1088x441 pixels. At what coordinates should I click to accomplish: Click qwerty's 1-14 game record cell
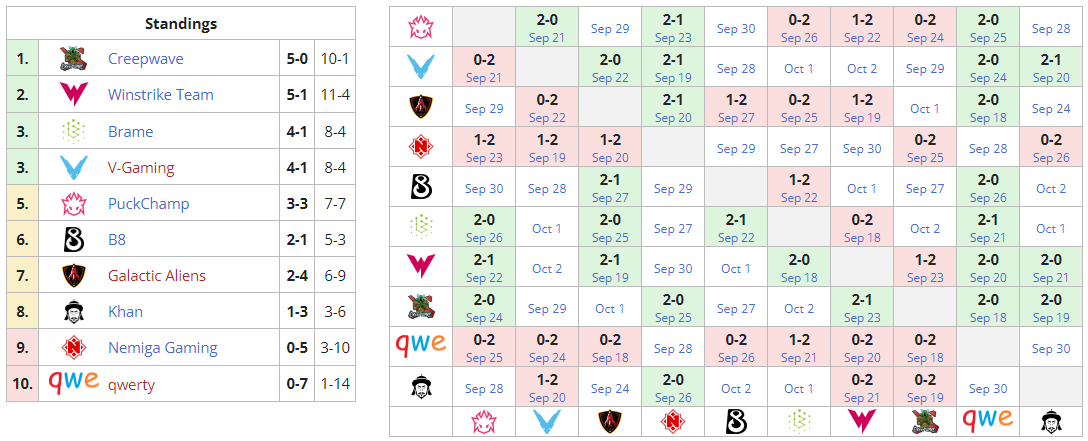[x=334, y=384]
